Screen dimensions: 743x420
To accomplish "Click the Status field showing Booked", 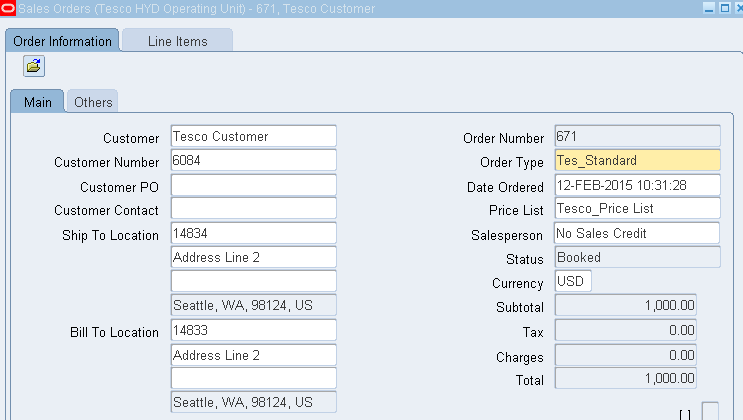I will coord(637,257).
